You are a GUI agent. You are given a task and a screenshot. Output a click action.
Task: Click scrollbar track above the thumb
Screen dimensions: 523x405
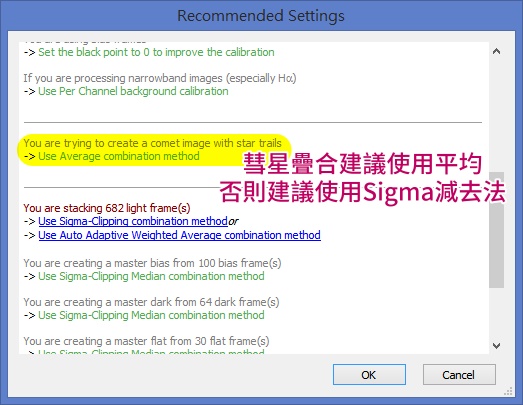[496, 116]
